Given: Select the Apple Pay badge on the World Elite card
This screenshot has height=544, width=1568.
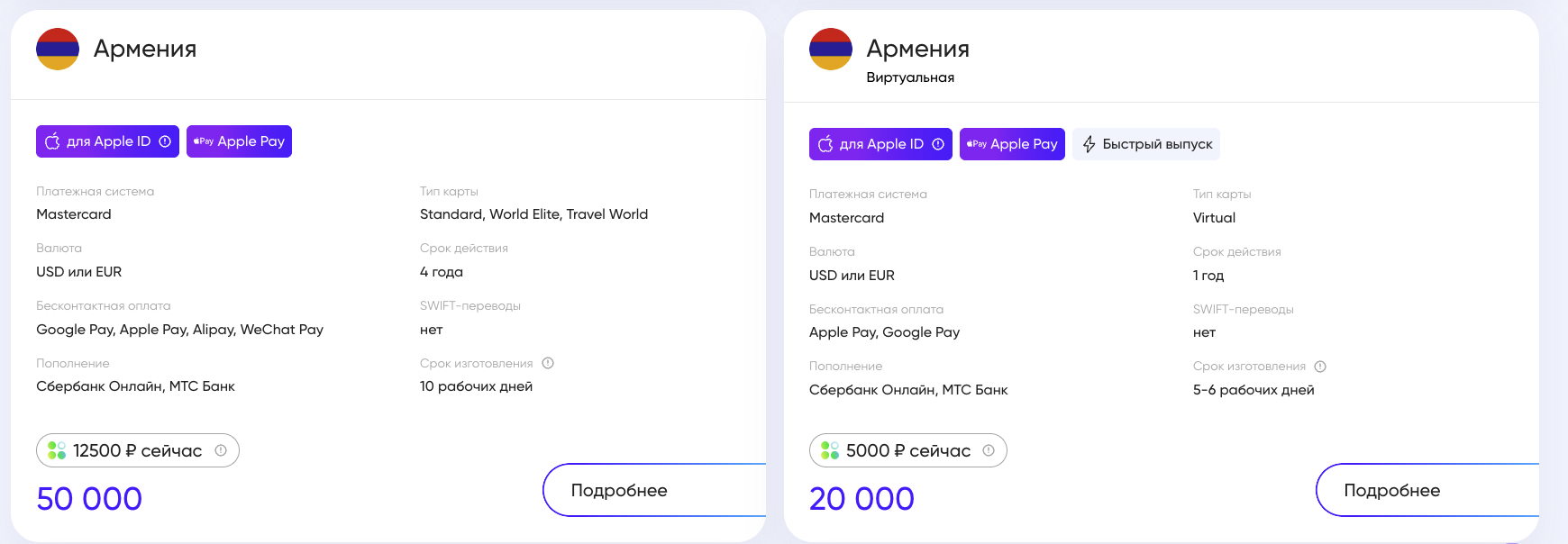Looking at the screenshot, I should [x=239, y=141].
